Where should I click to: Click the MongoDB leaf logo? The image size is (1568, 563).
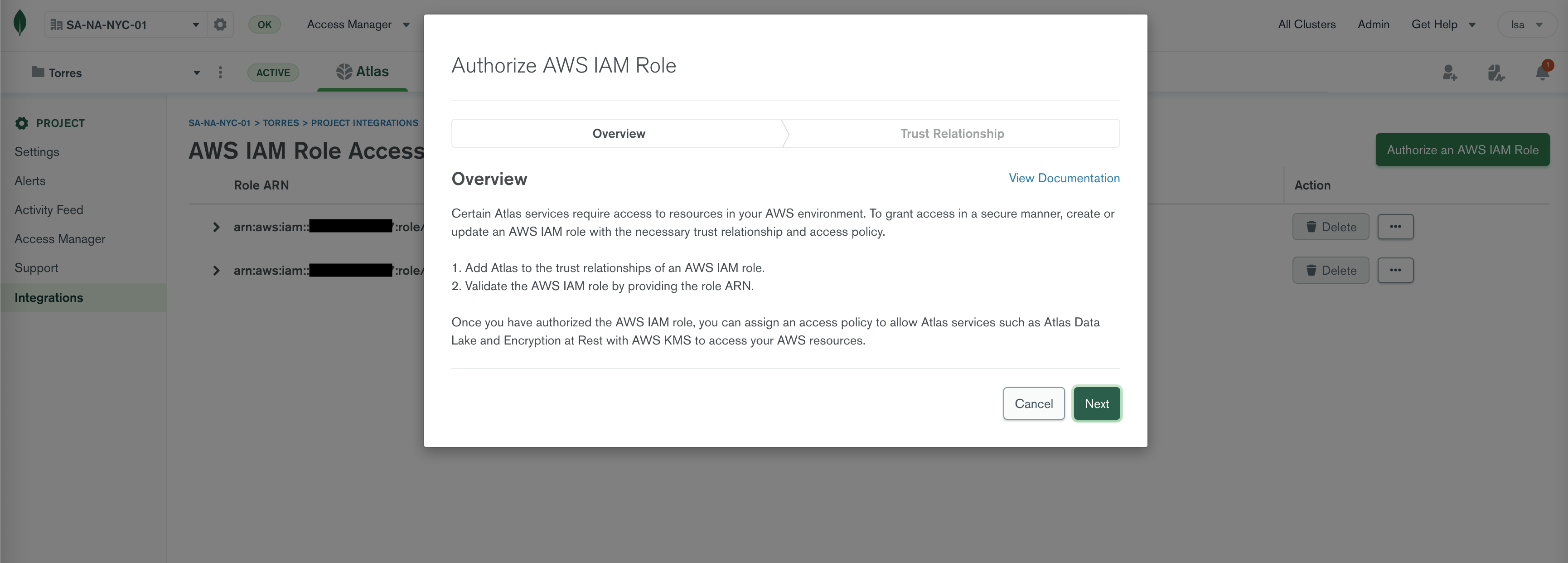coord(20,24)
